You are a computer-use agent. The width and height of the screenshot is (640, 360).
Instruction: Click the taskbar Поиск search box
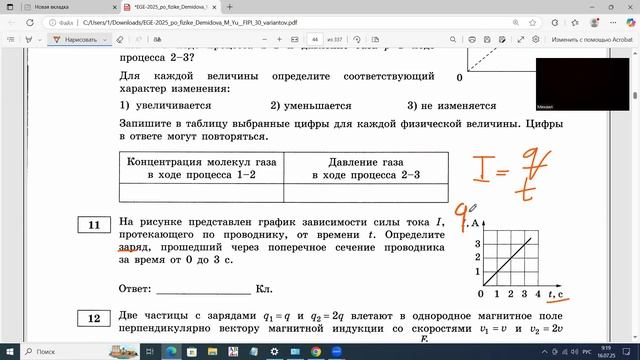pos(80,351)
